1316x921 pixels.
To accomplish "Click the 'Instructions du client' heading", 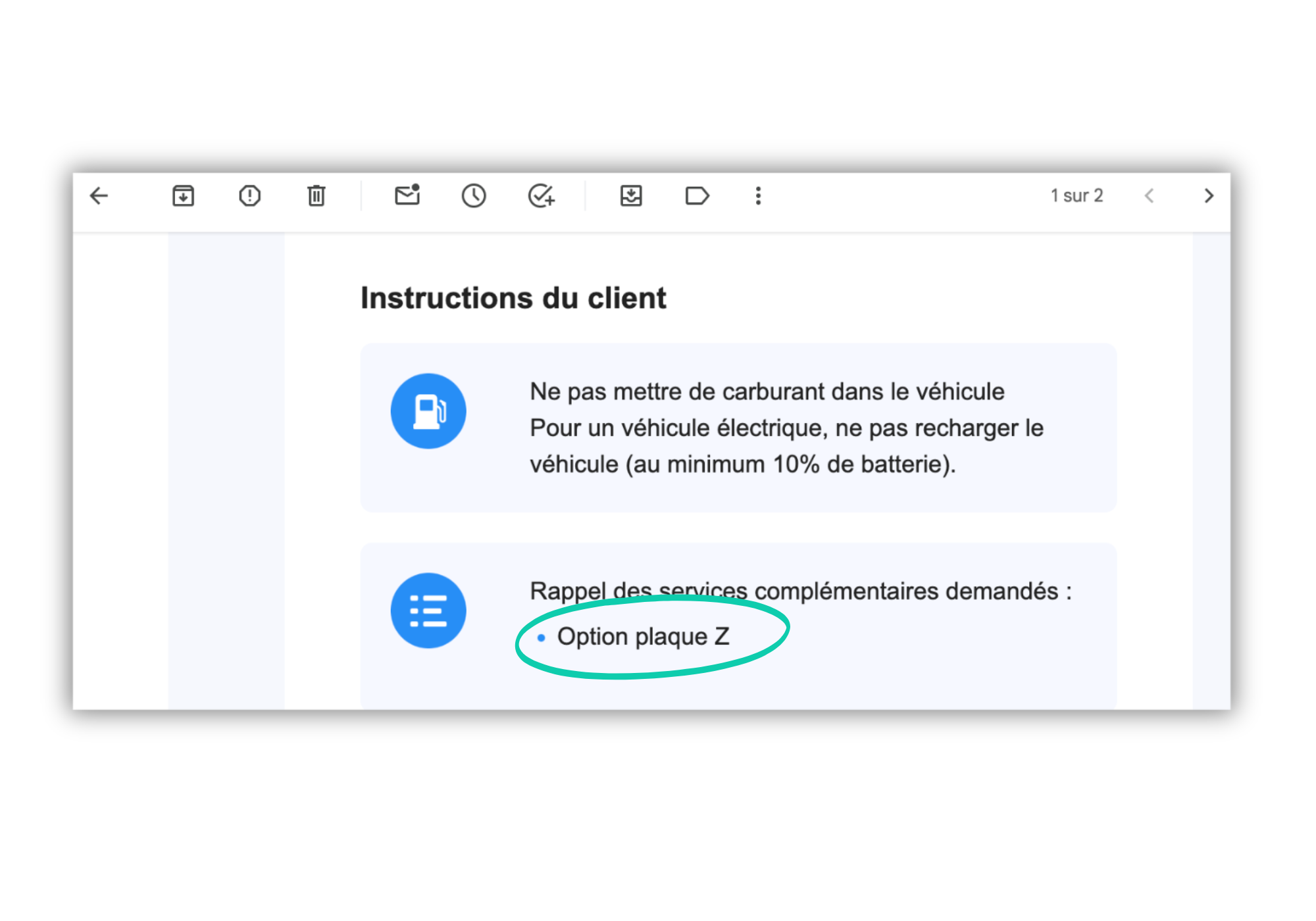I will tap(513, 298).
